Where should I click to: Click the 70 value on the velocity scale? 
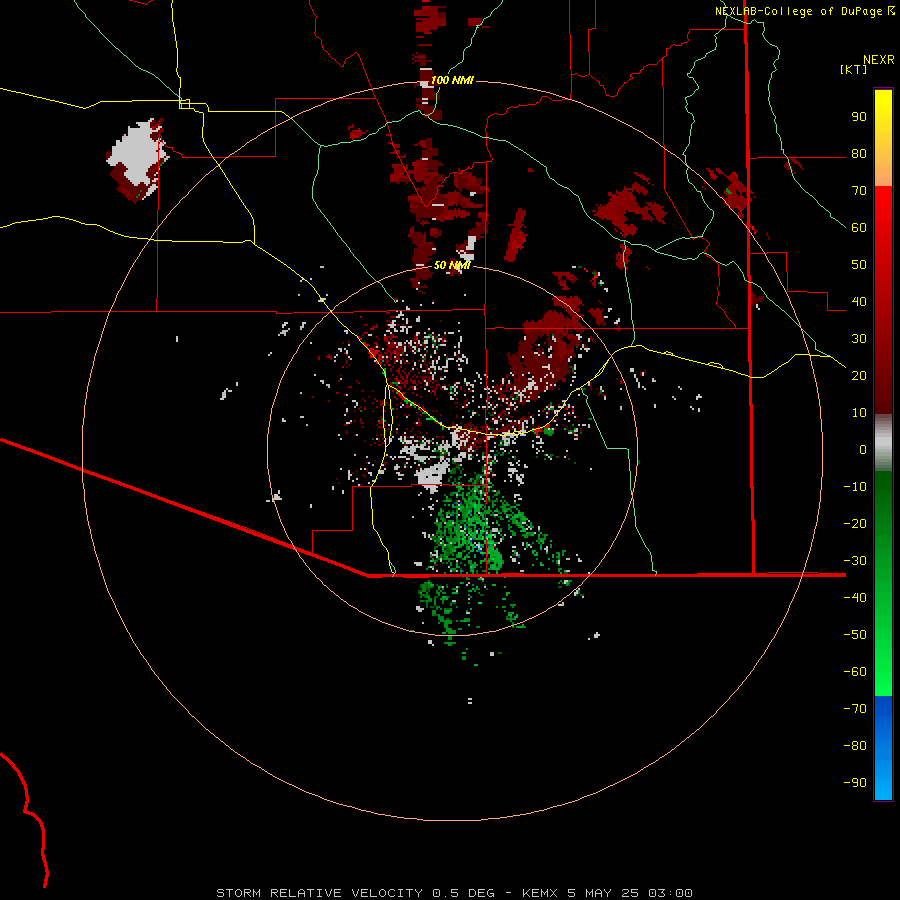[859, 191]
